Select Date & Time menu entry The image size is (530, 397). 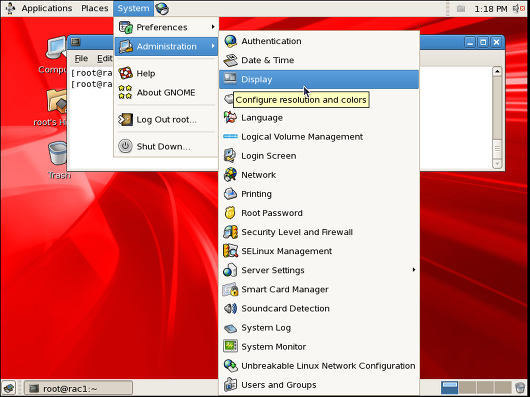pyautogui.click(x=319, y=60)
